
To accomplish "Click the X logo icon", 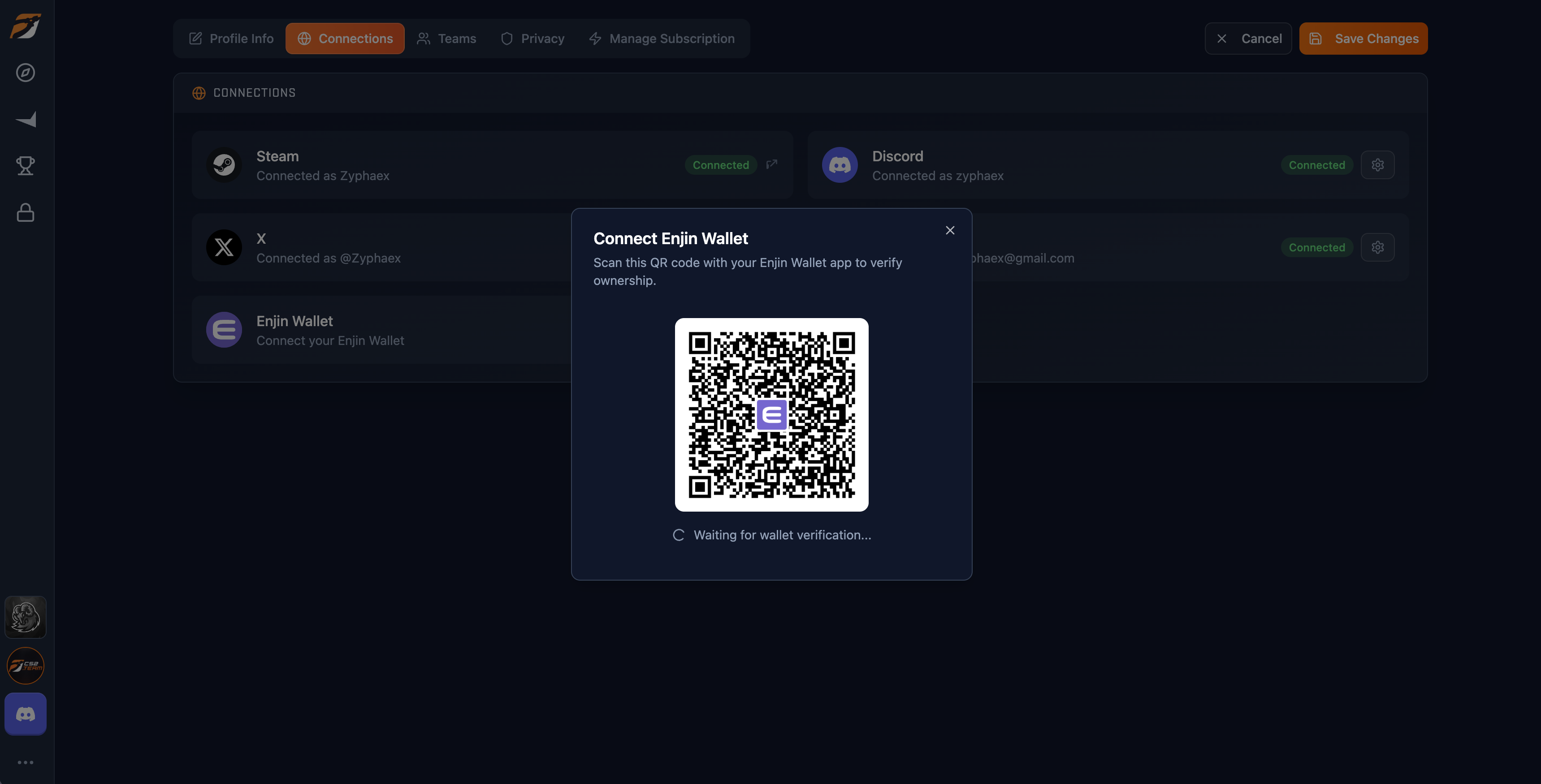I will [224, 248].
